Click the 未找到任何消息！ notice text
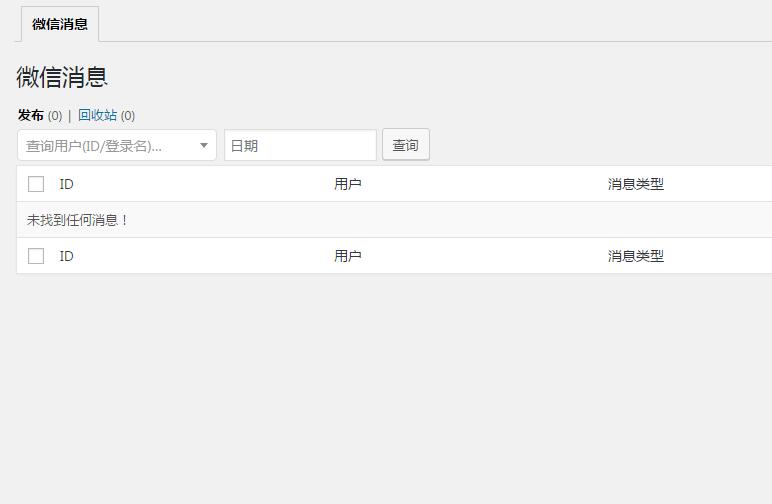Screen dimensions: 772x504 click(77, 220)
